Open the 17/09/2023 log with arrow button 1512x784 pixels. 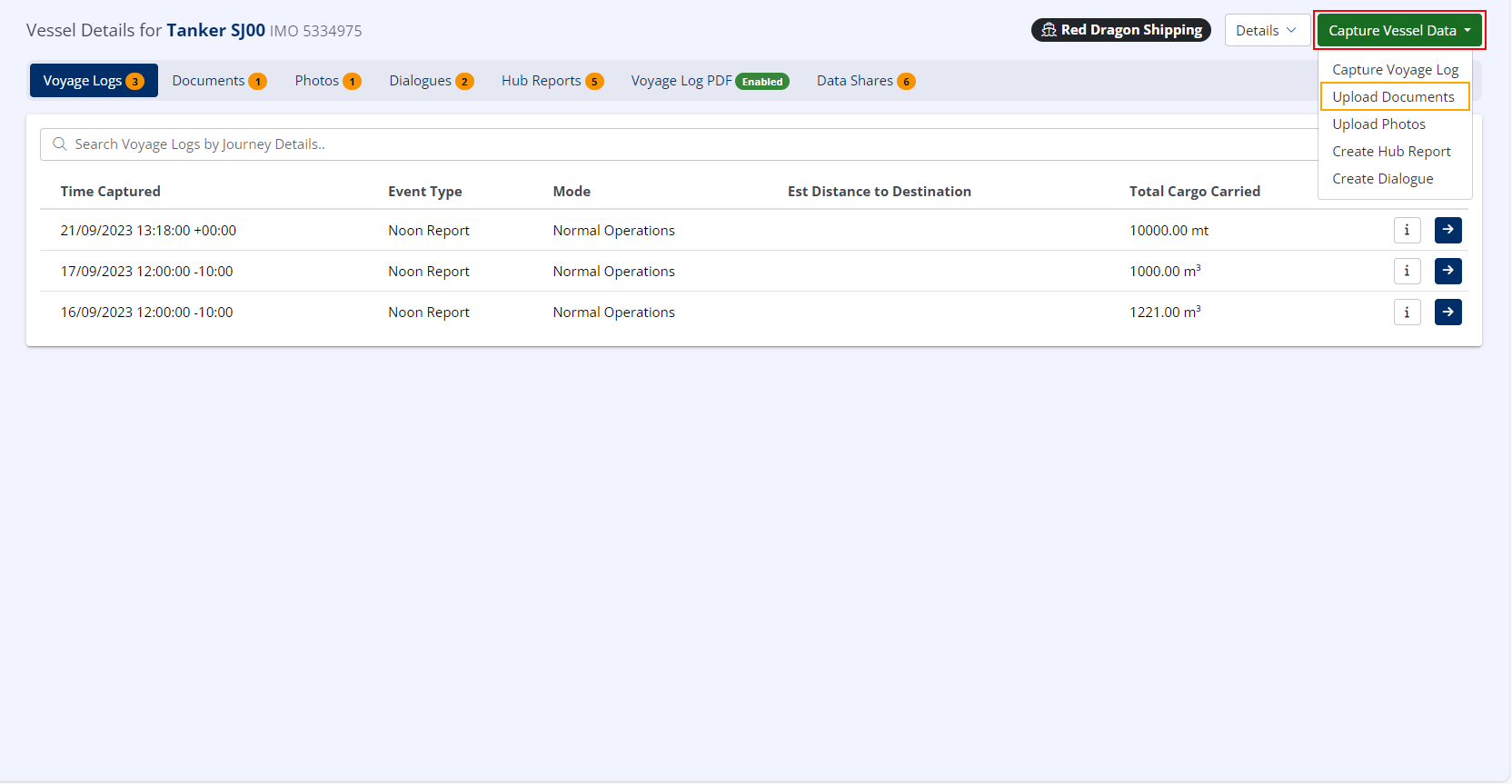[x=1447, y=272]
